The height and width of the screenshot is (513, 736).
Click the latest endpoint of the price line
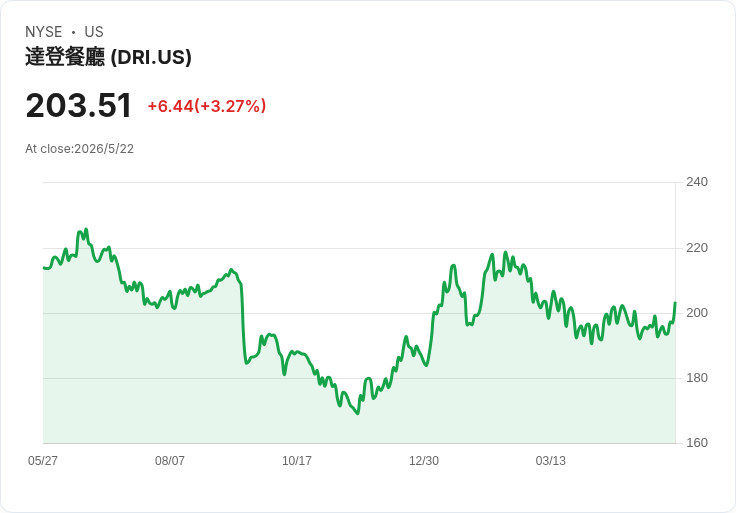tap(675, 303)
